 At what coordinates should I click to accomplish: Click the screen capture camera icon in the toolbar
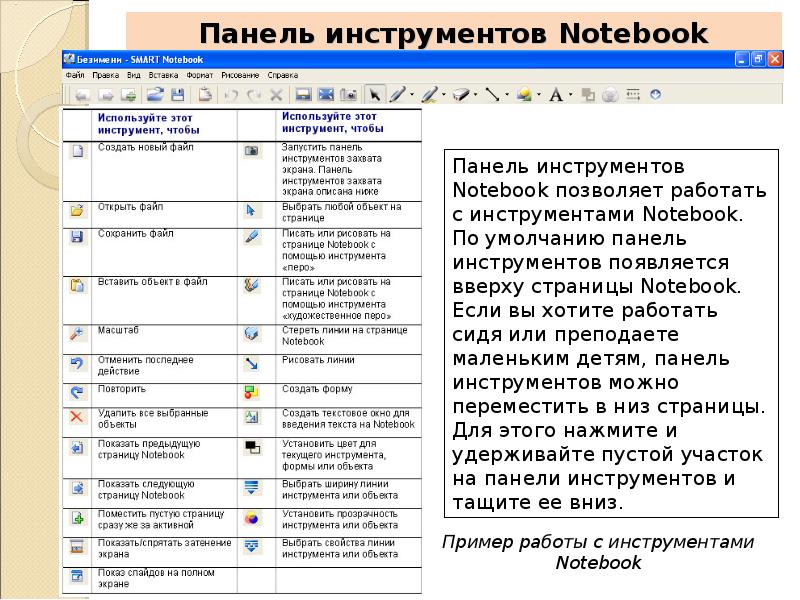(x=349, y=96)
